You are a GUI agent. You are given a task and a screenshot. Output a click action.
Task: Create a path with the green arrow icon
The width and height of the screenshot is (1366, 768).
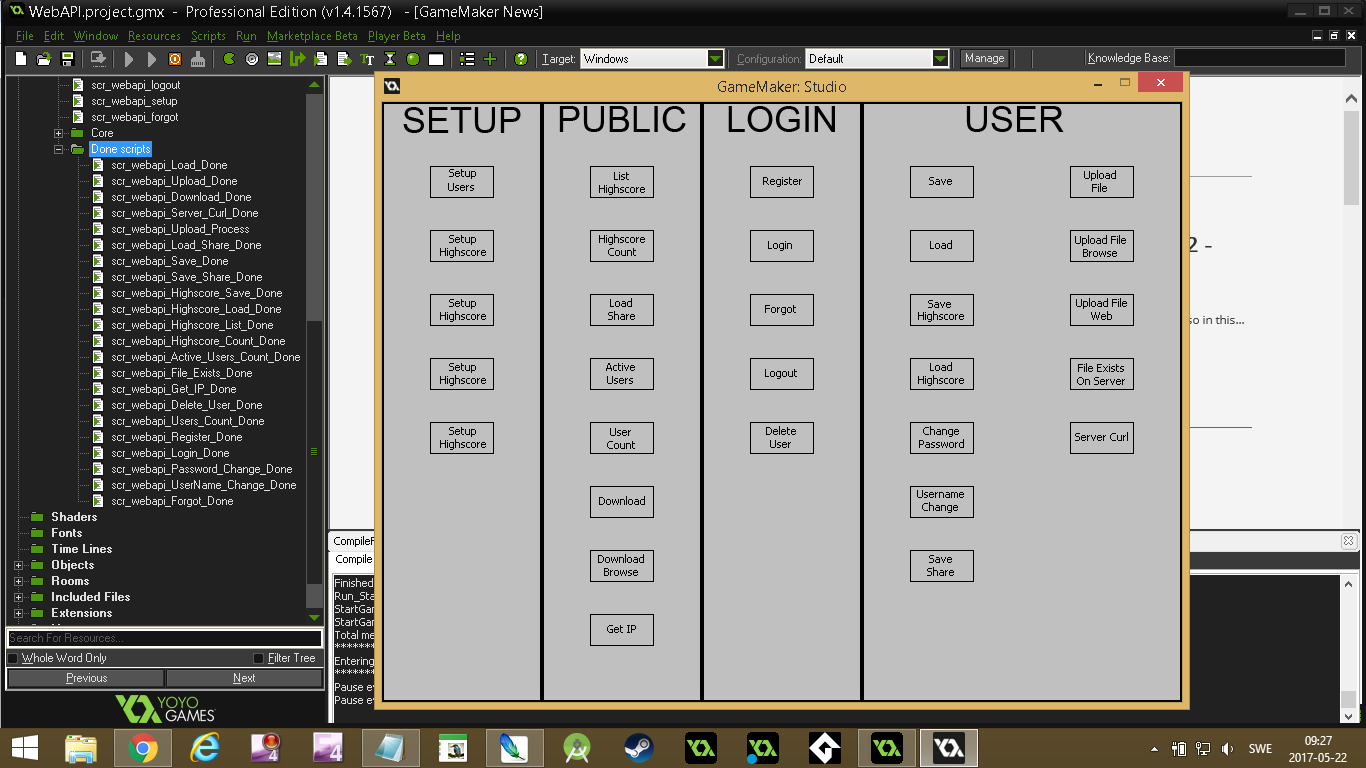click(x=298, y=59)
